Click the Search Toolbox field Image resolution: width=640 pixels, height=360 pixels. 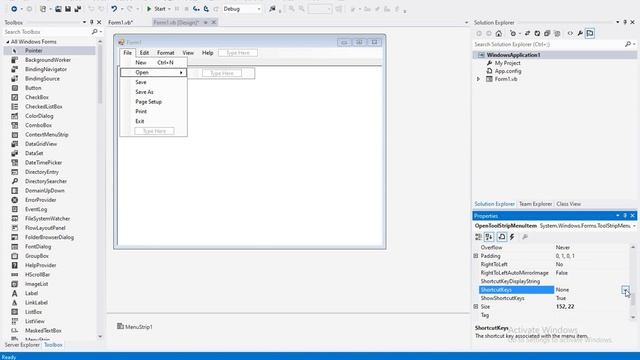pyautogui.click(x=47, y=32)
